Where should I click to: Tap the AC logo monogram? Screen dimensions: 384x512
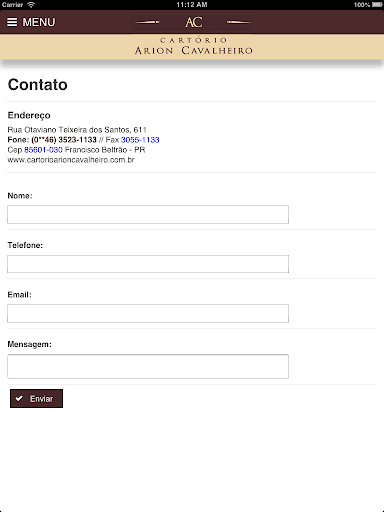point(193,22)
